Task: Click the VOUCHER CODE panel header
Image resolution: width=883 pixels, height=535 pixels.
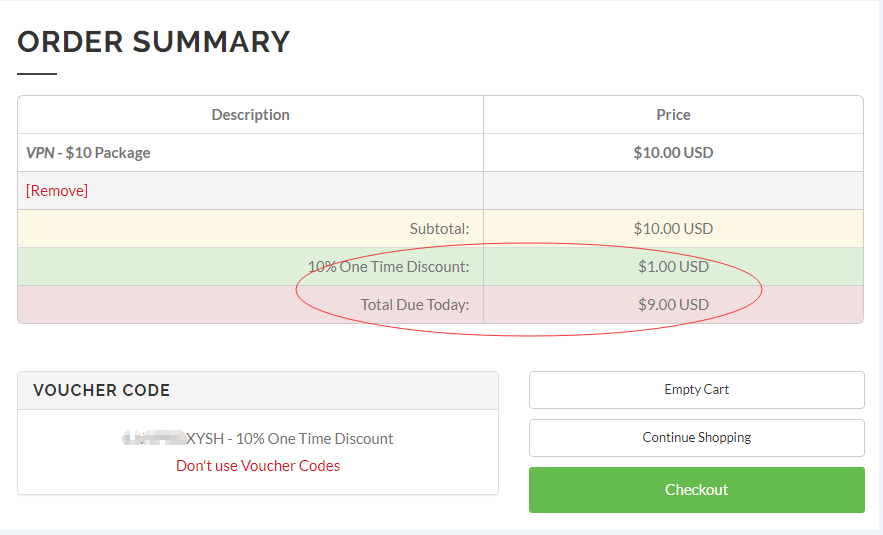Action: coord(258,390)
